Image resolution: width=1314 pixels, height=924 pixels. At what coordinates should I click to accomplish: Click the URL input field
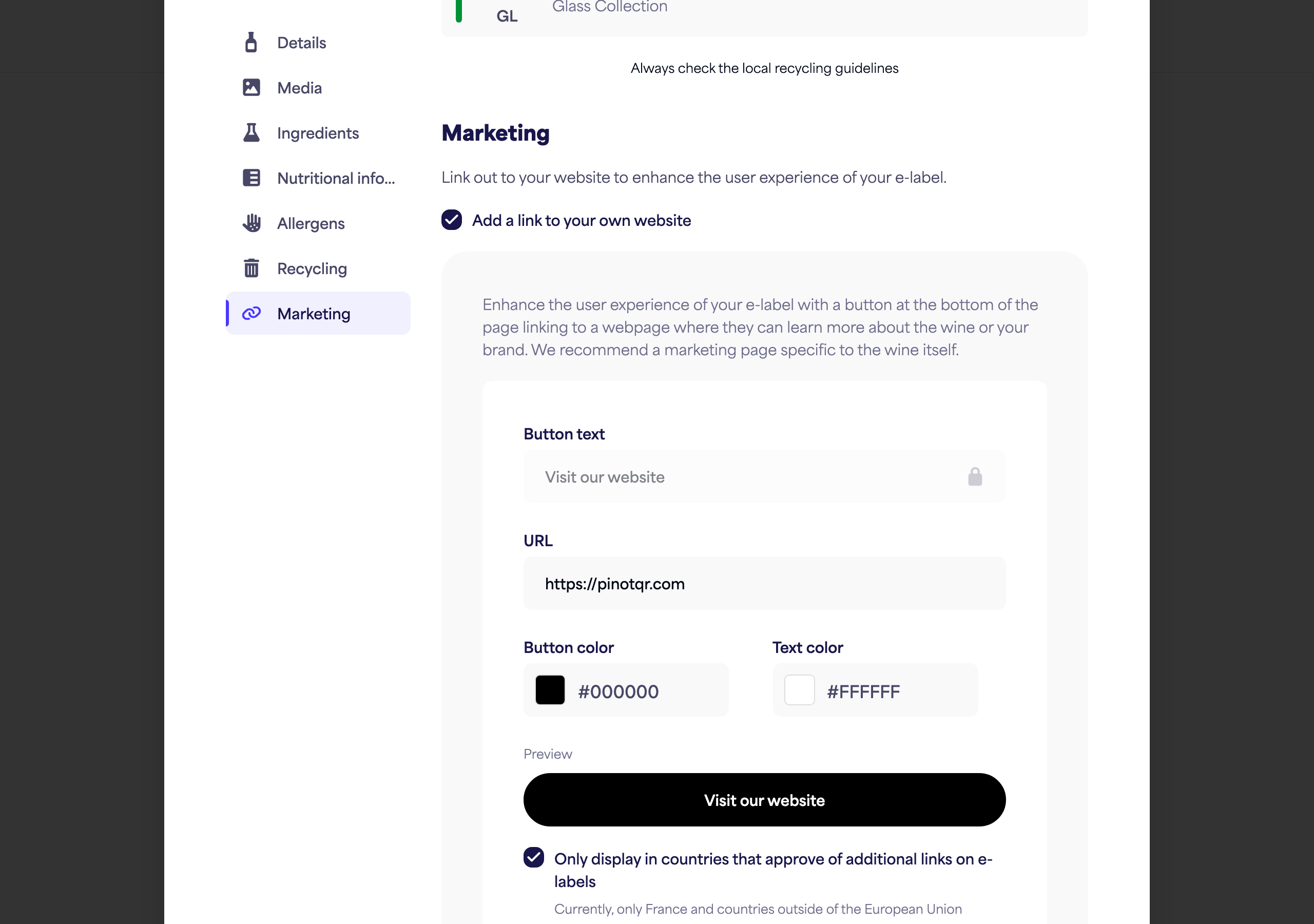764,583
